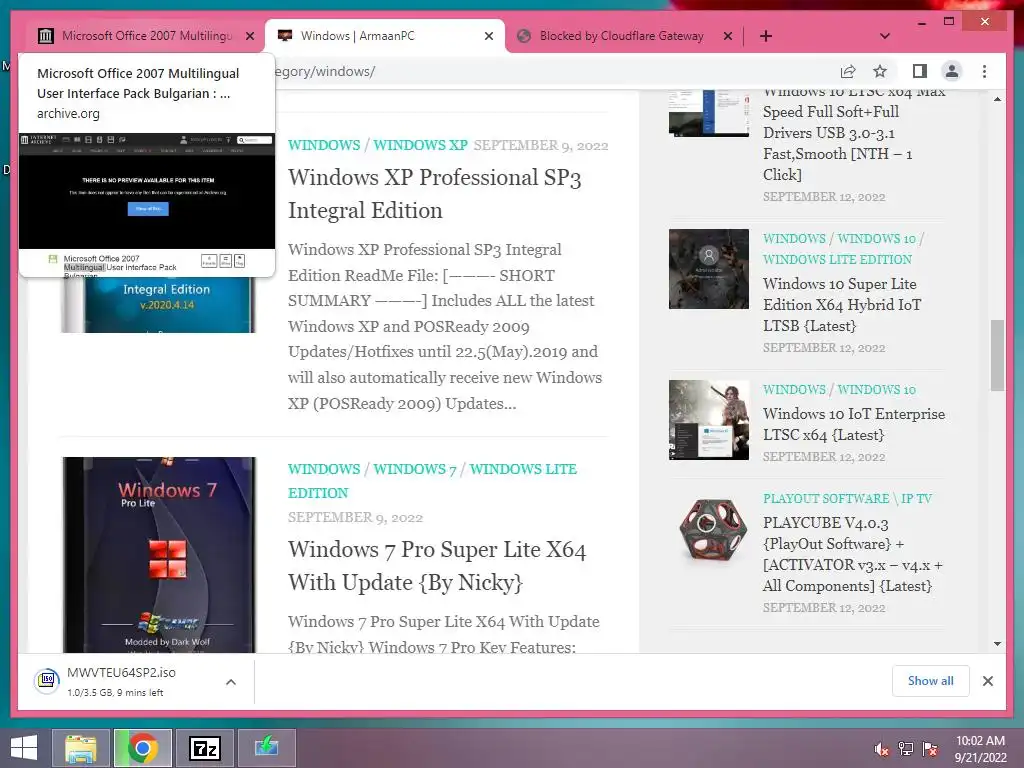
Task: Click the vertical scrollbar thumb
Action: coord(997,355)
